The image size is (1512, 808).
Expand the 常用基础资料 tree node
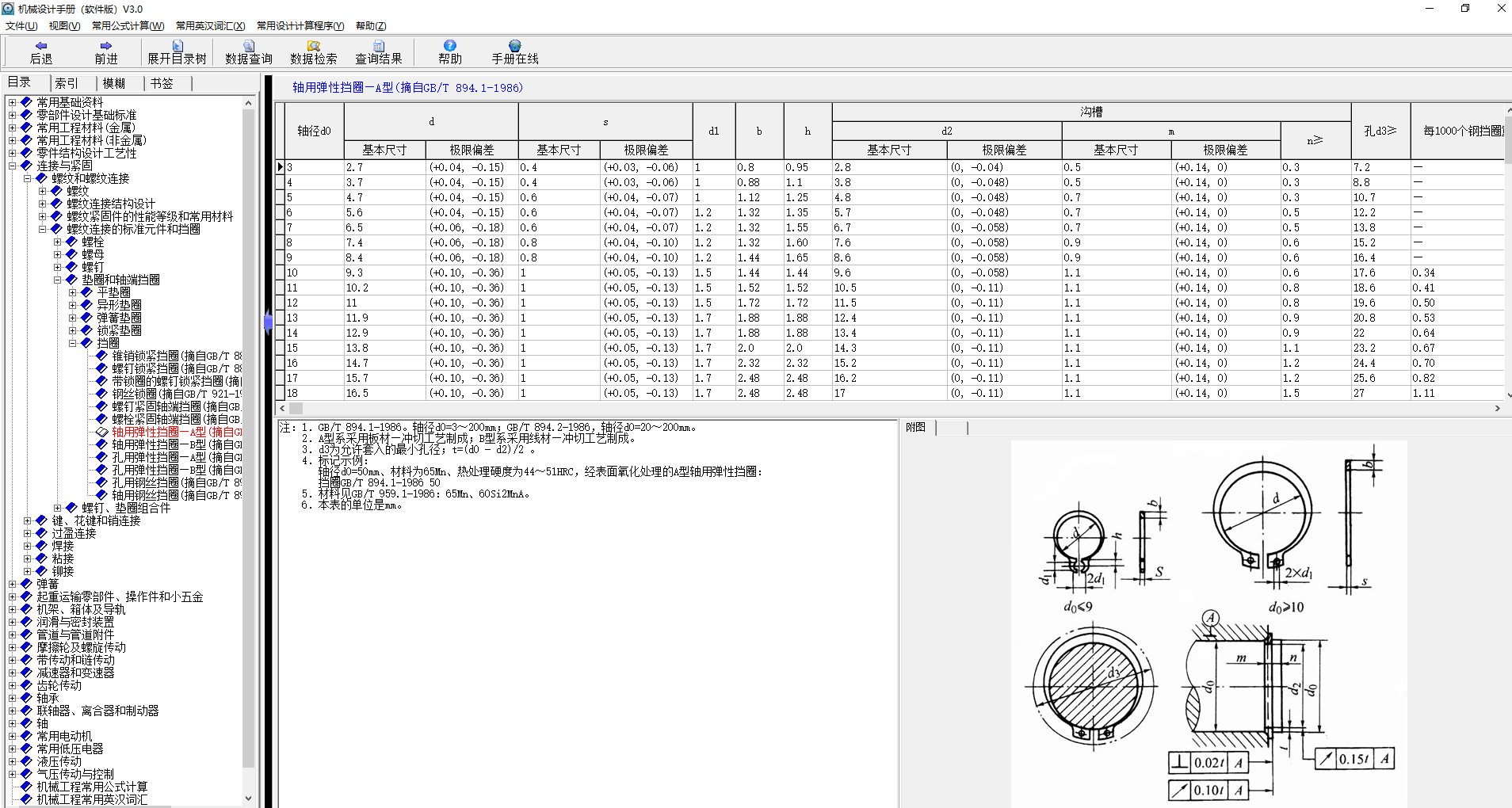point(12,102)
